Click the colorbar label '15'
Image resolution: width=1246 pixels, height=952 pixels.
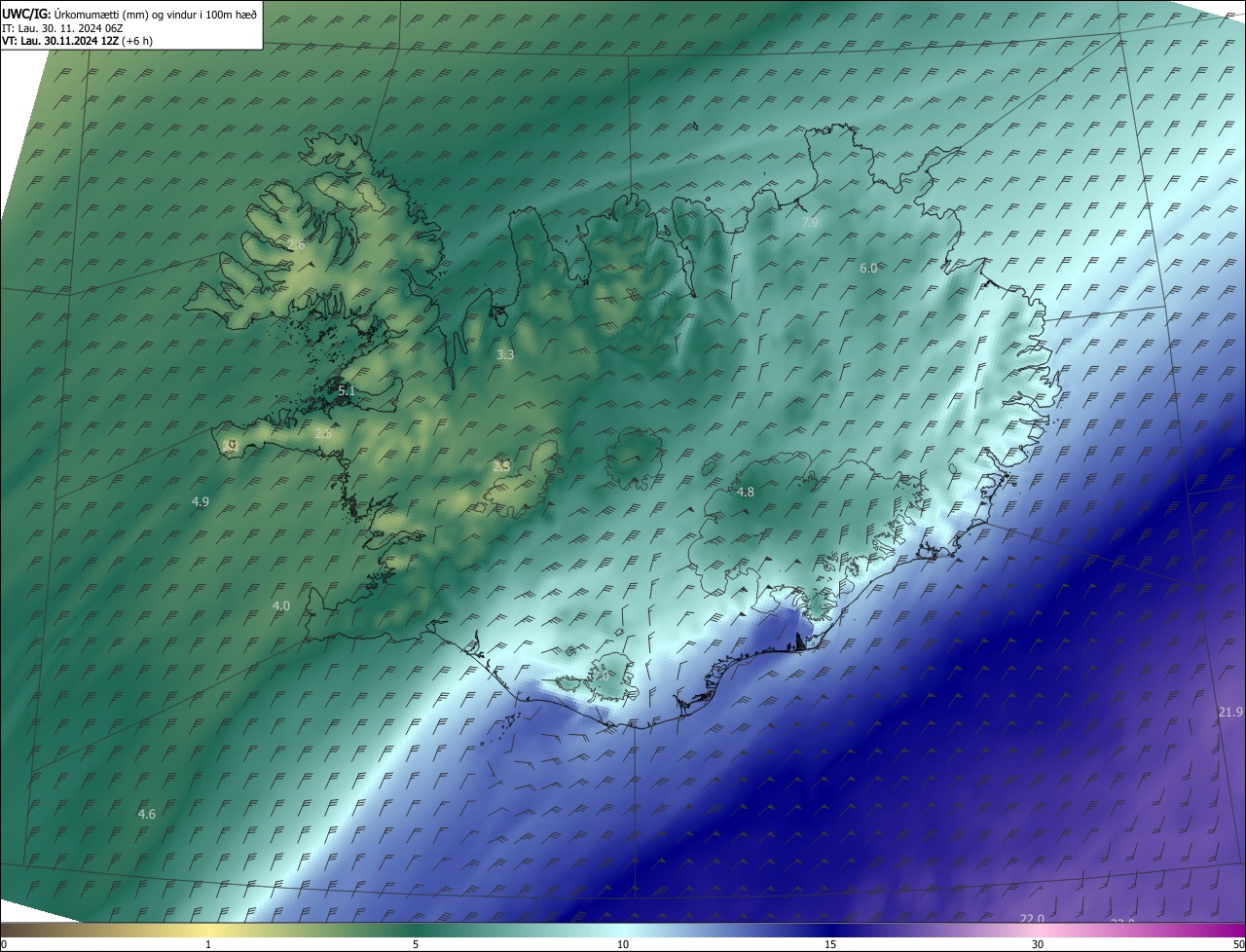[x=830, y=944]
